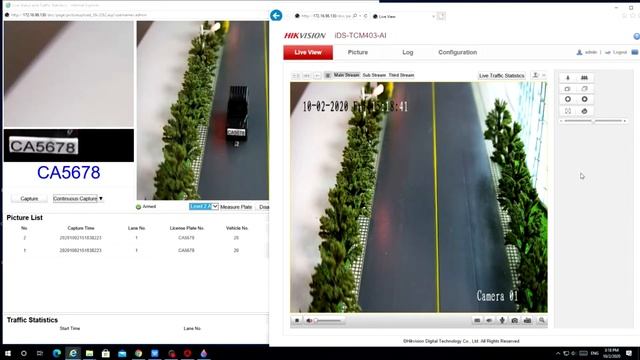640x360 pixels.
Task: Click the second icon in the live view bottom-right toolbar
Action: pos(489,320)
